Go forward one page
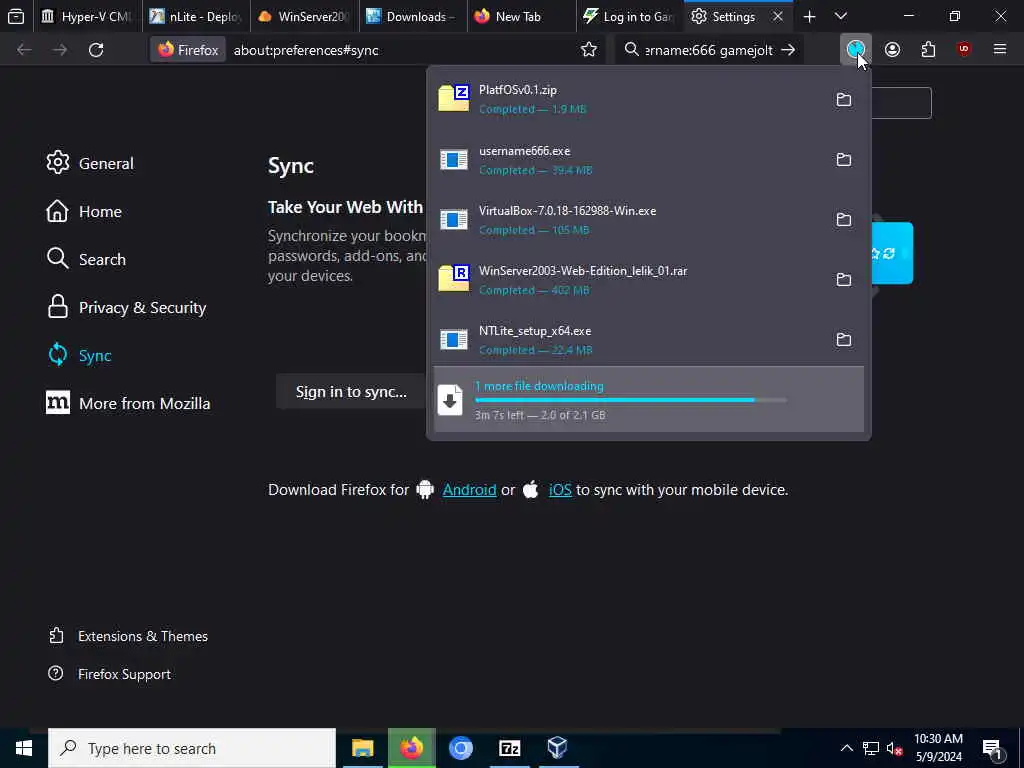 60,50
